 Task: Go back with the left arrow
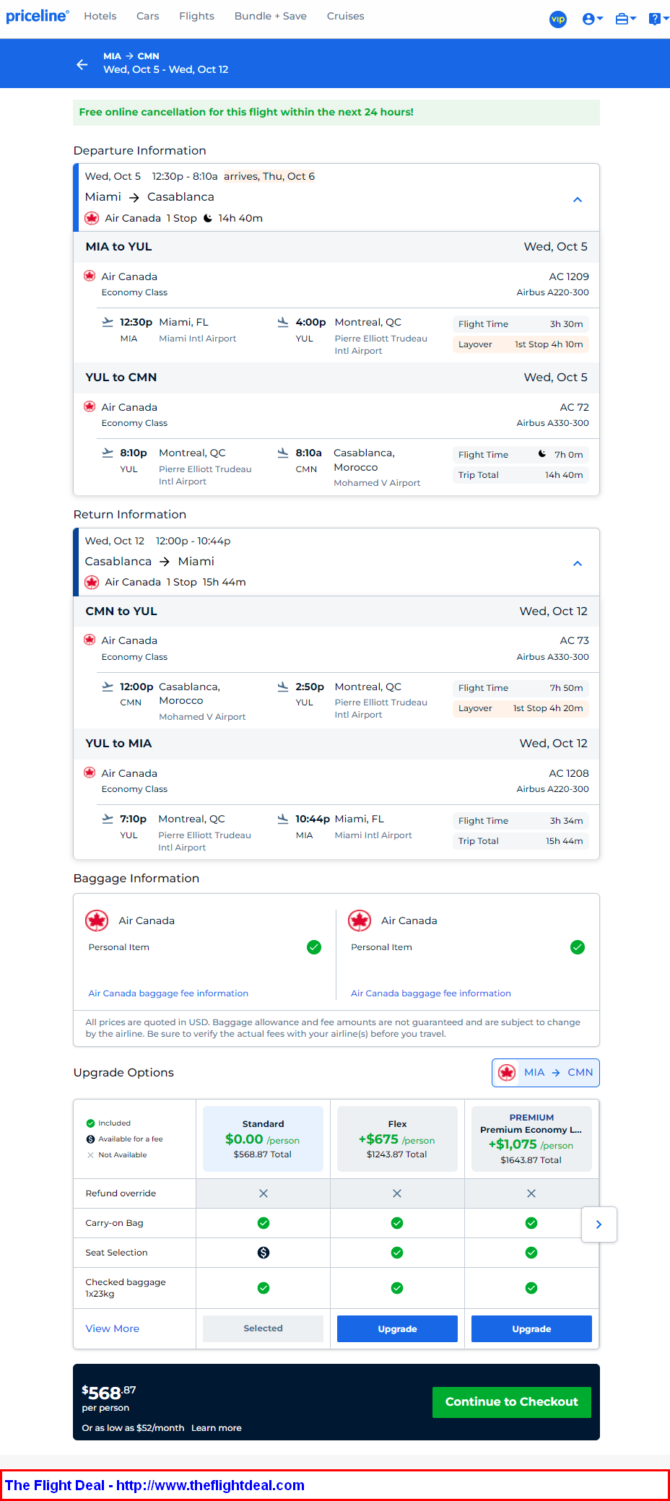point(82,64)
